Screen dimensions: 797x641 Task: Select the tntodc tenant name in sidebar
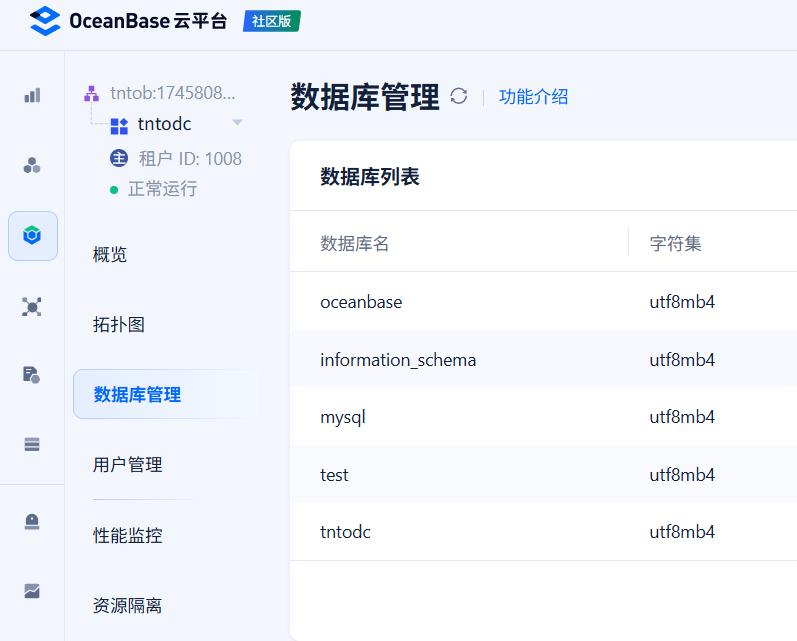(164, 124)
